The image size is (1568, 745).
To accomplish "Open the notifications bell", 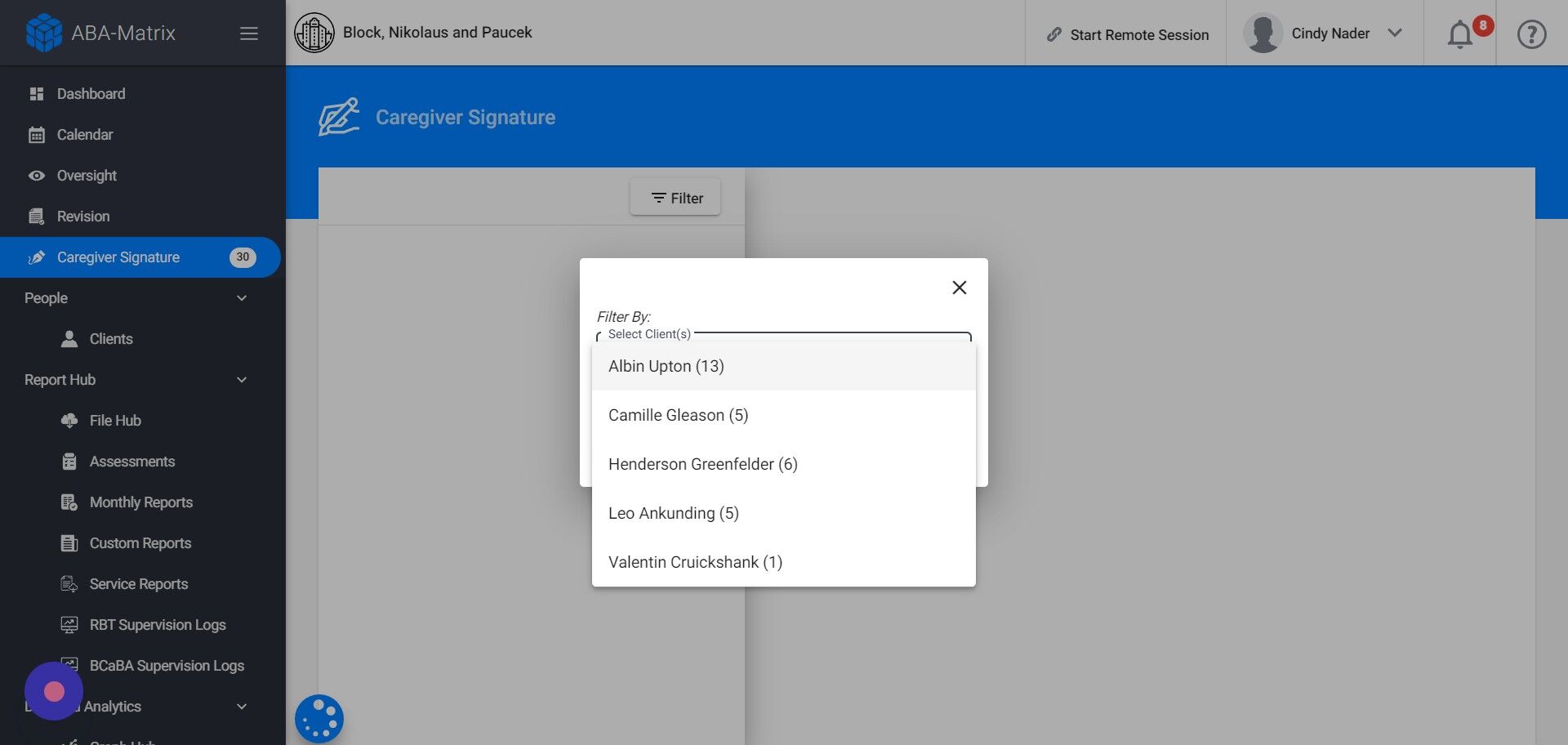I will tap(1460, 35).
